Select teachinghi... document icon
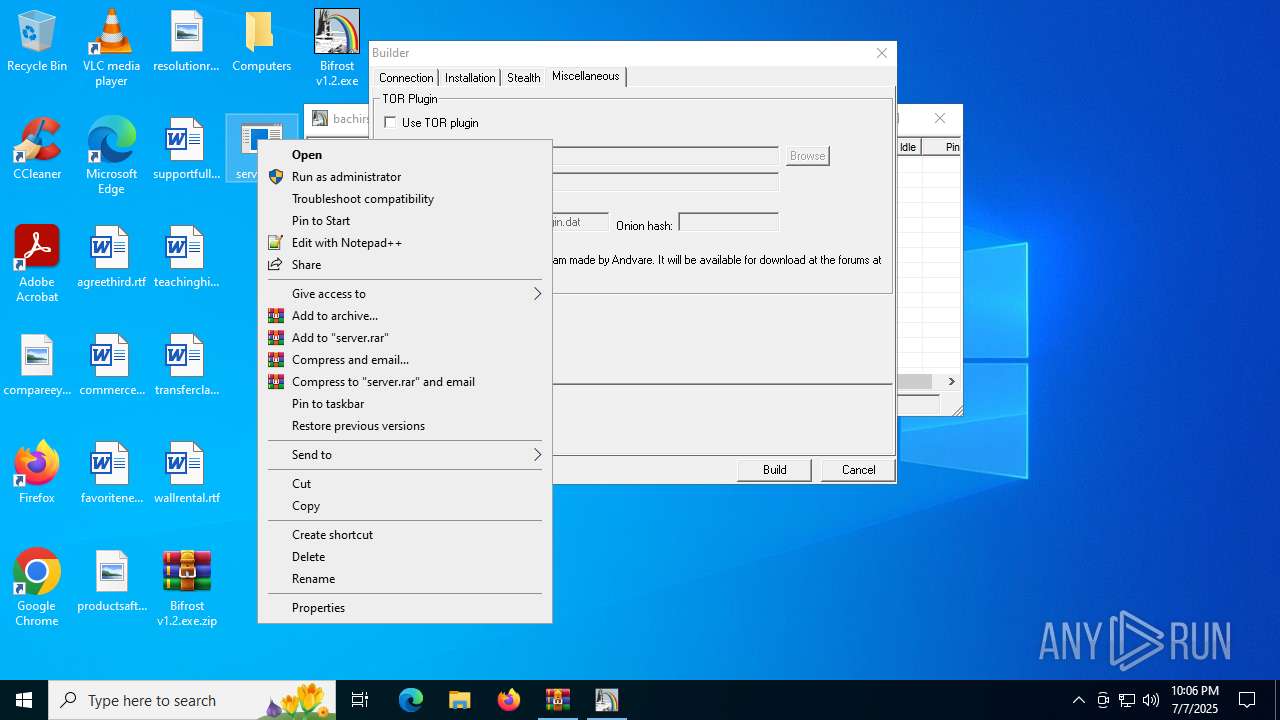Viewport: 1280px width, 720px height. click(186, 258)
